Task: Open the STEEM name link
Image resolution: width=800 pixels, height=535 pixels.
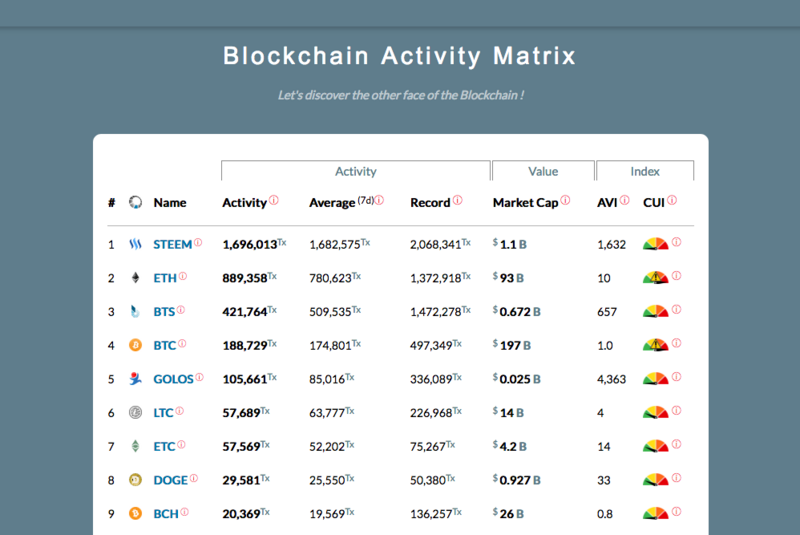Action: [x=172, y=244]
